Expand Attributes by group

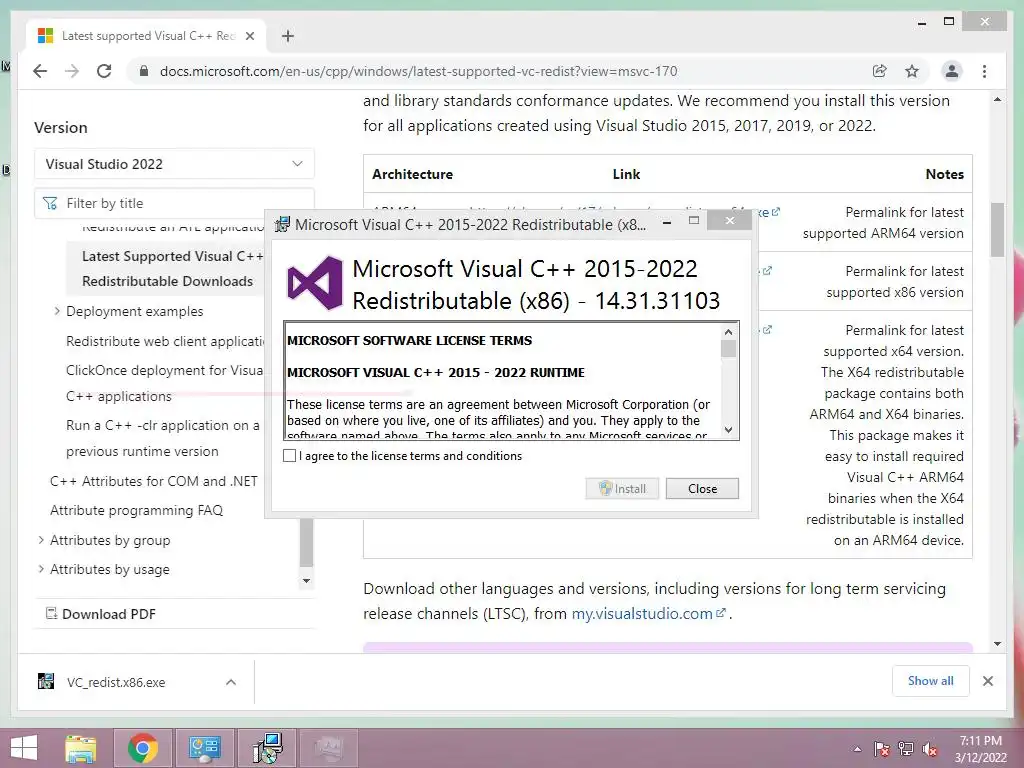[41, 539]
